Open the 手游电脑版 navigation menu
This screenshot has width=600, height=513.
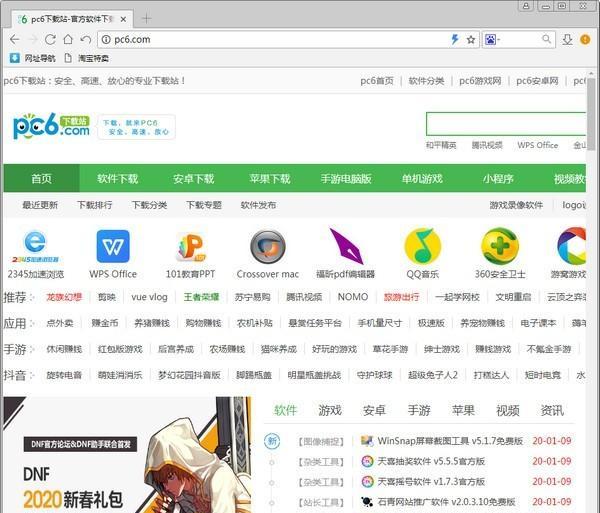tap(346, 178)
